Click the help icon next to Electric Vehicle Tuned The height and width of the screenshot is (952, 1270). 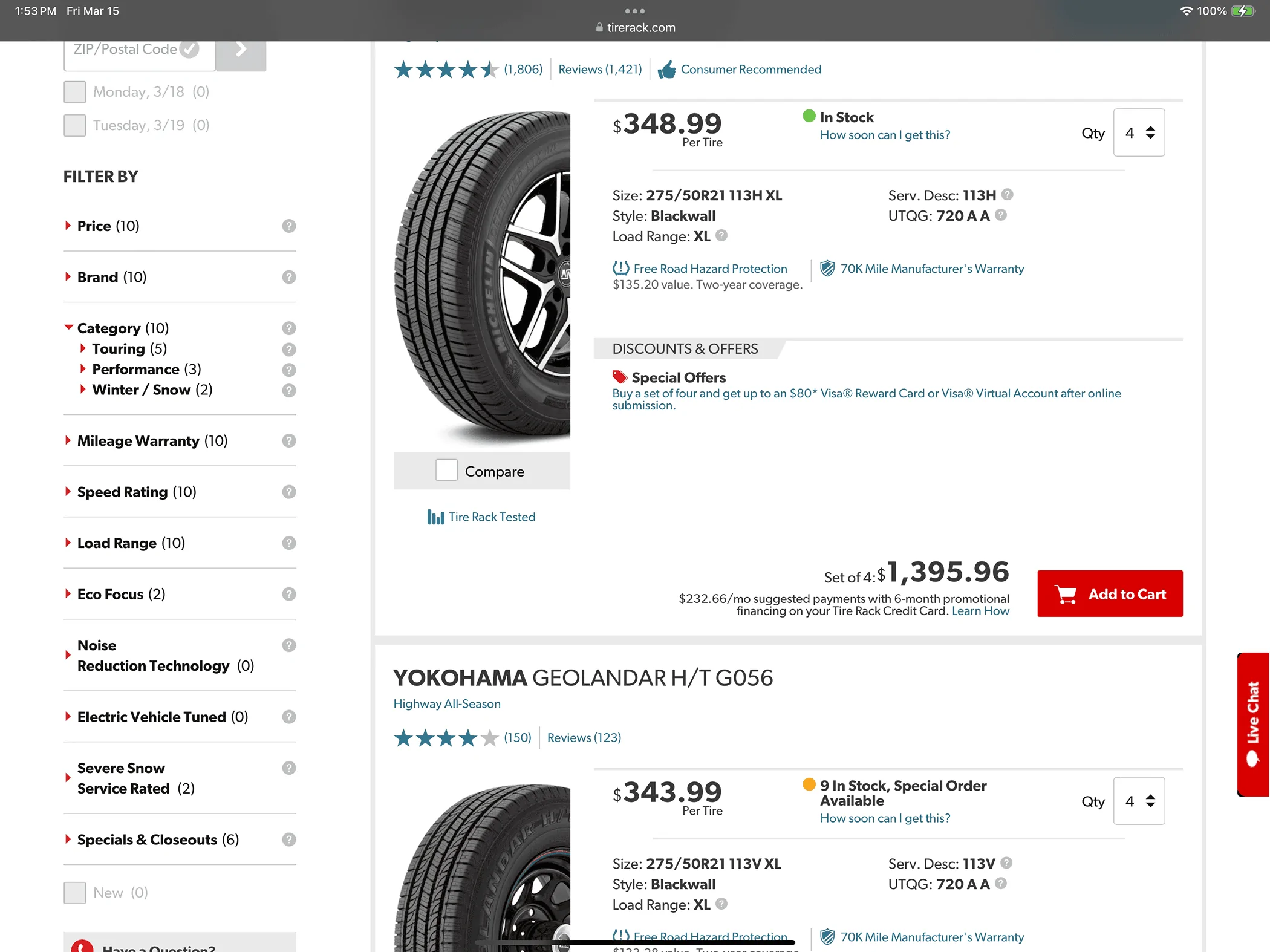pos(289,717)
